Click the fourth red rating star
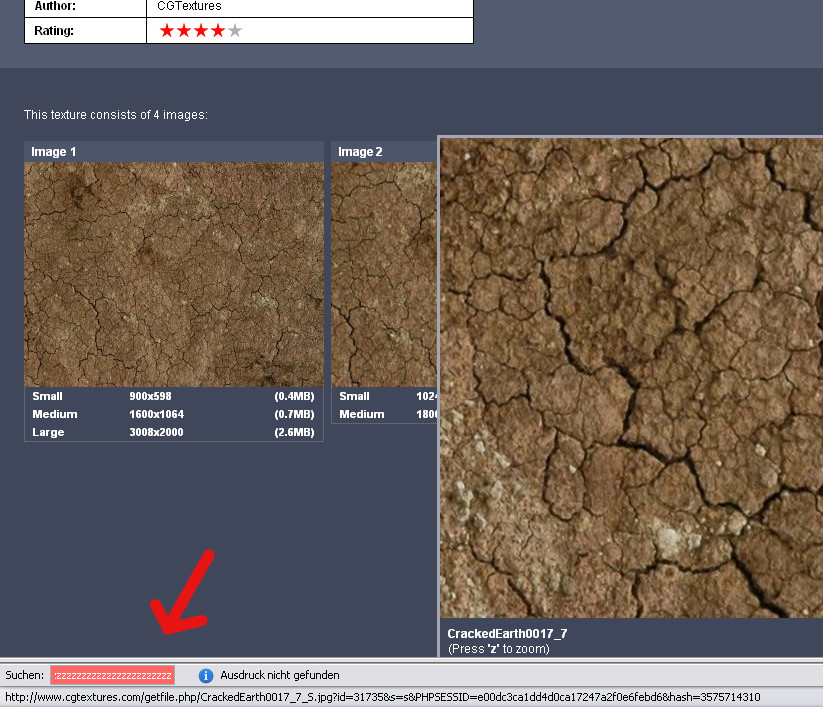 pos(218,31)
